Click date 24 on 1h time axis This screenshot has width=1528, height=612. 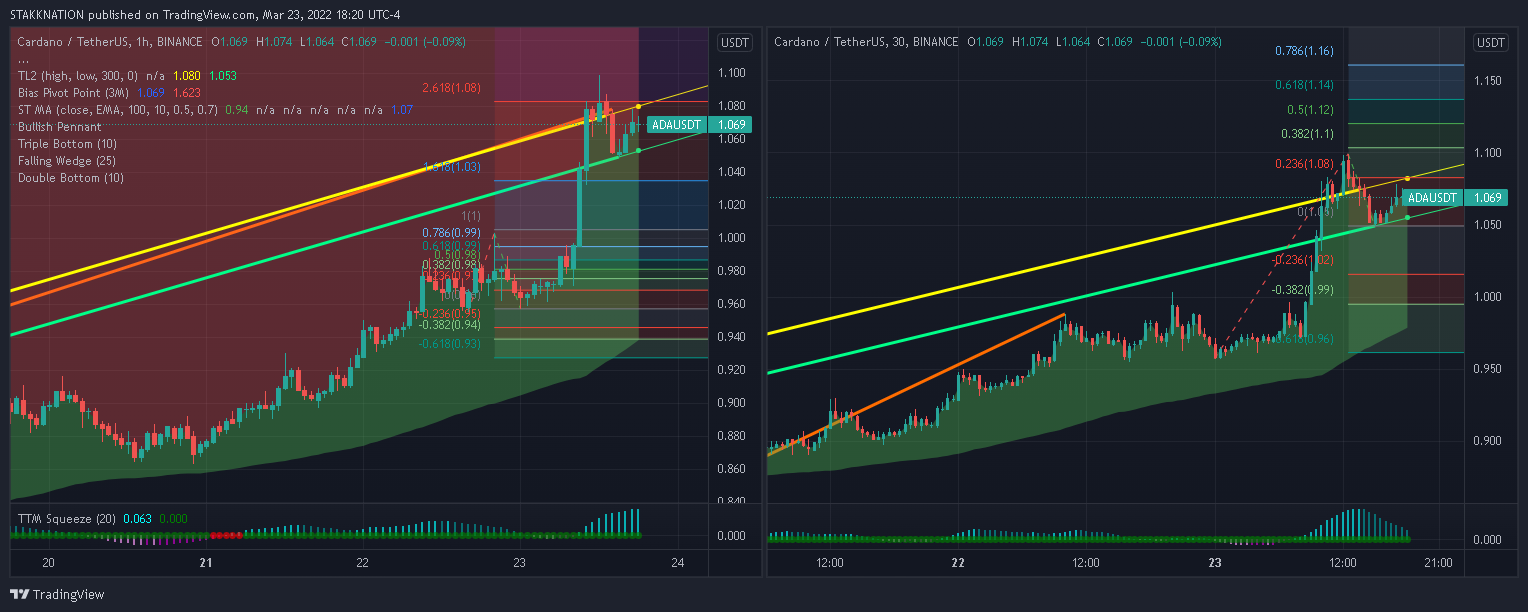click(677, 563)
